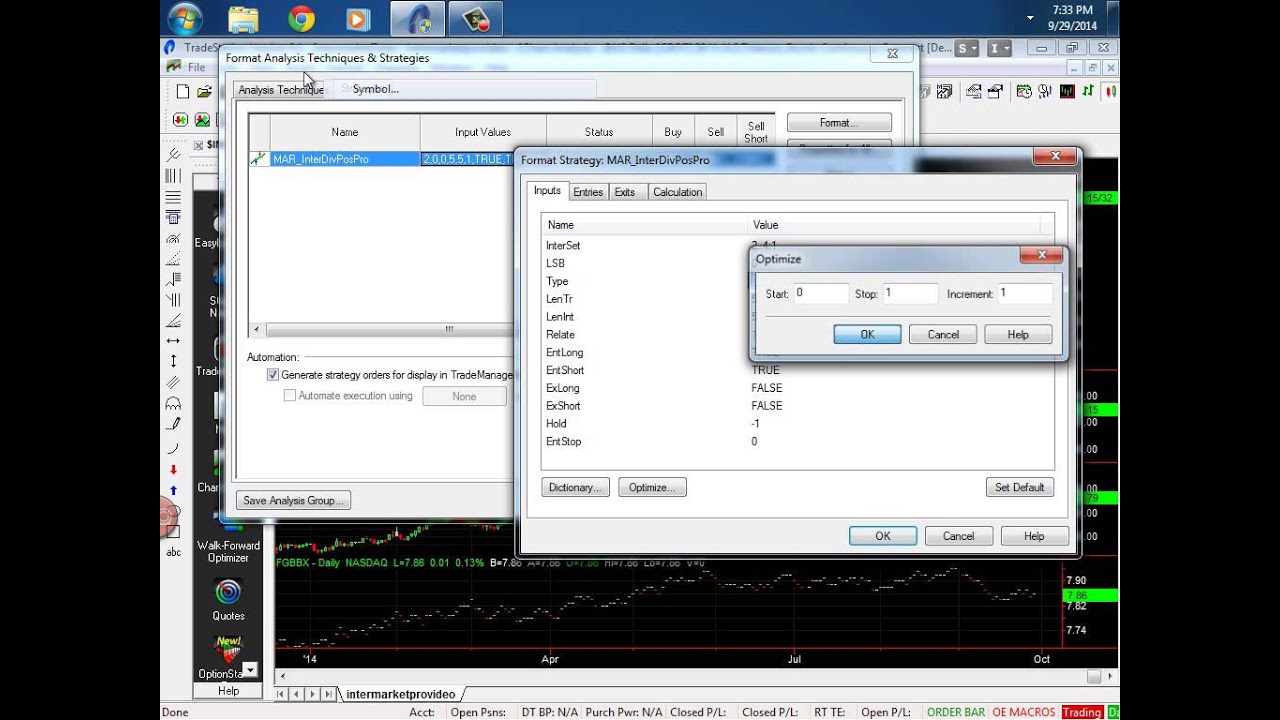Switch to the Inputs tab
This screenshot has height=720, width=1280.
point(547,191)
